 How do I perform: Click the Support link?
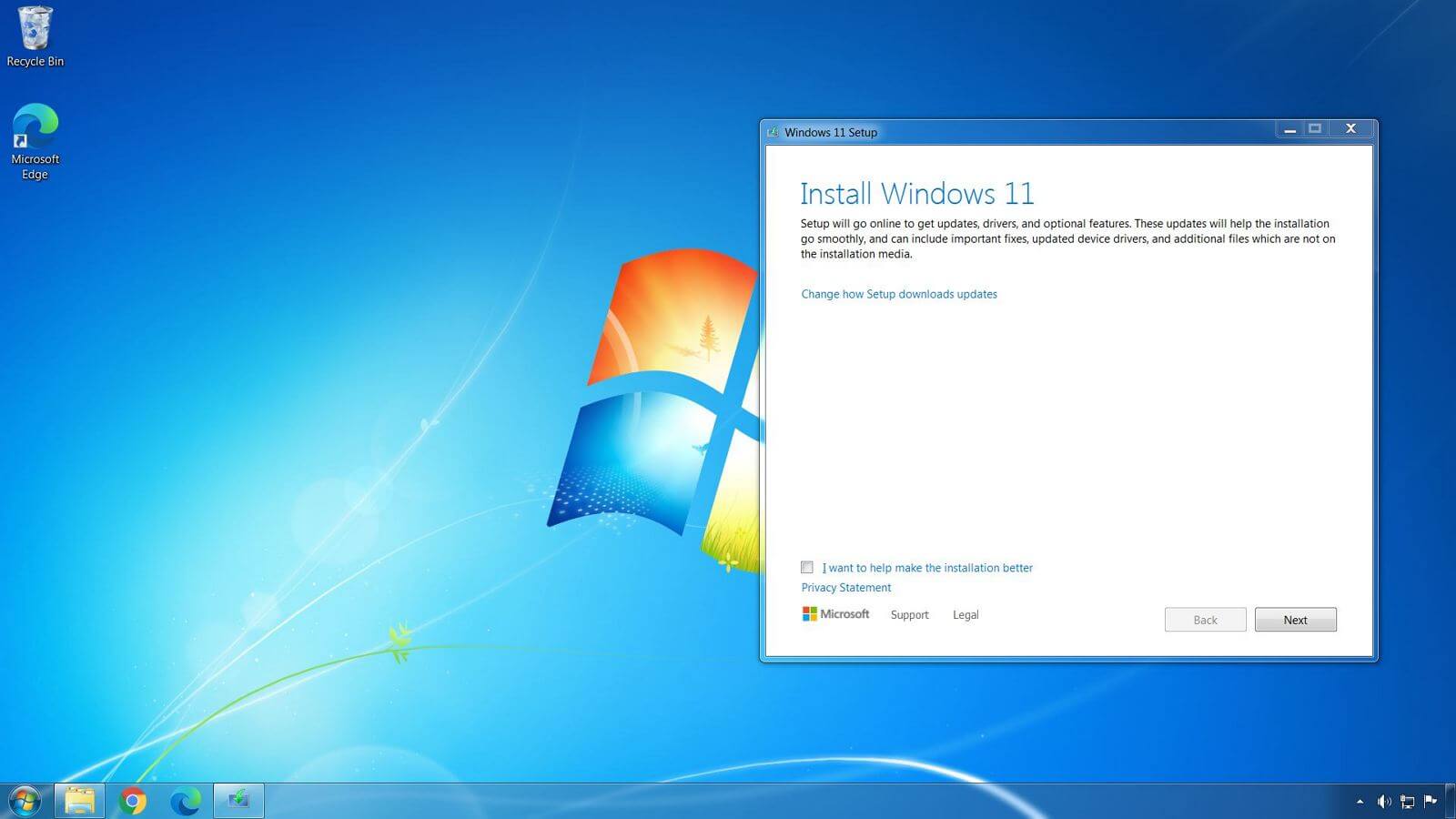tap(909, 615)
